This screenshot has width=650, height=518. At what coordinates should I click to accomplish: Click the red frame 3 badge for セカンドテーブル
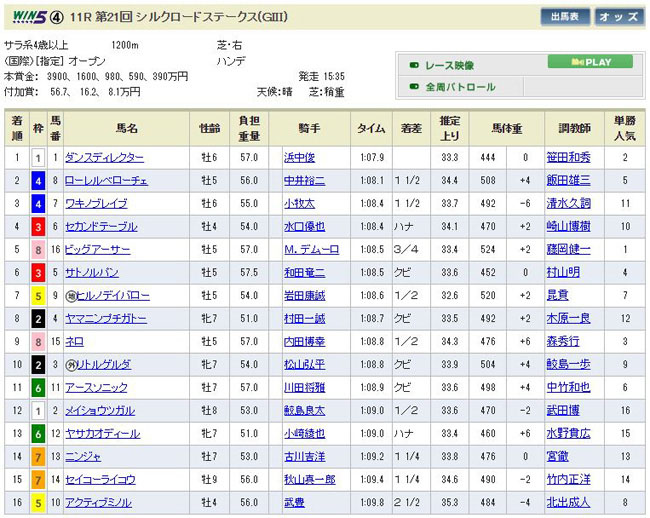point(37,227)
